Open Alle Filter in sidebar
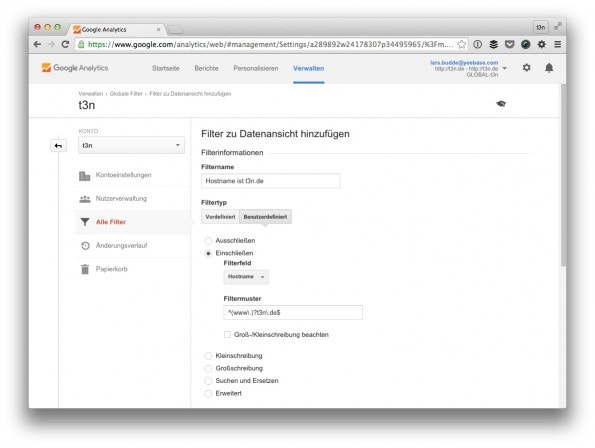The width and height of the screenshot is (595, 448). tap(111, 222)
